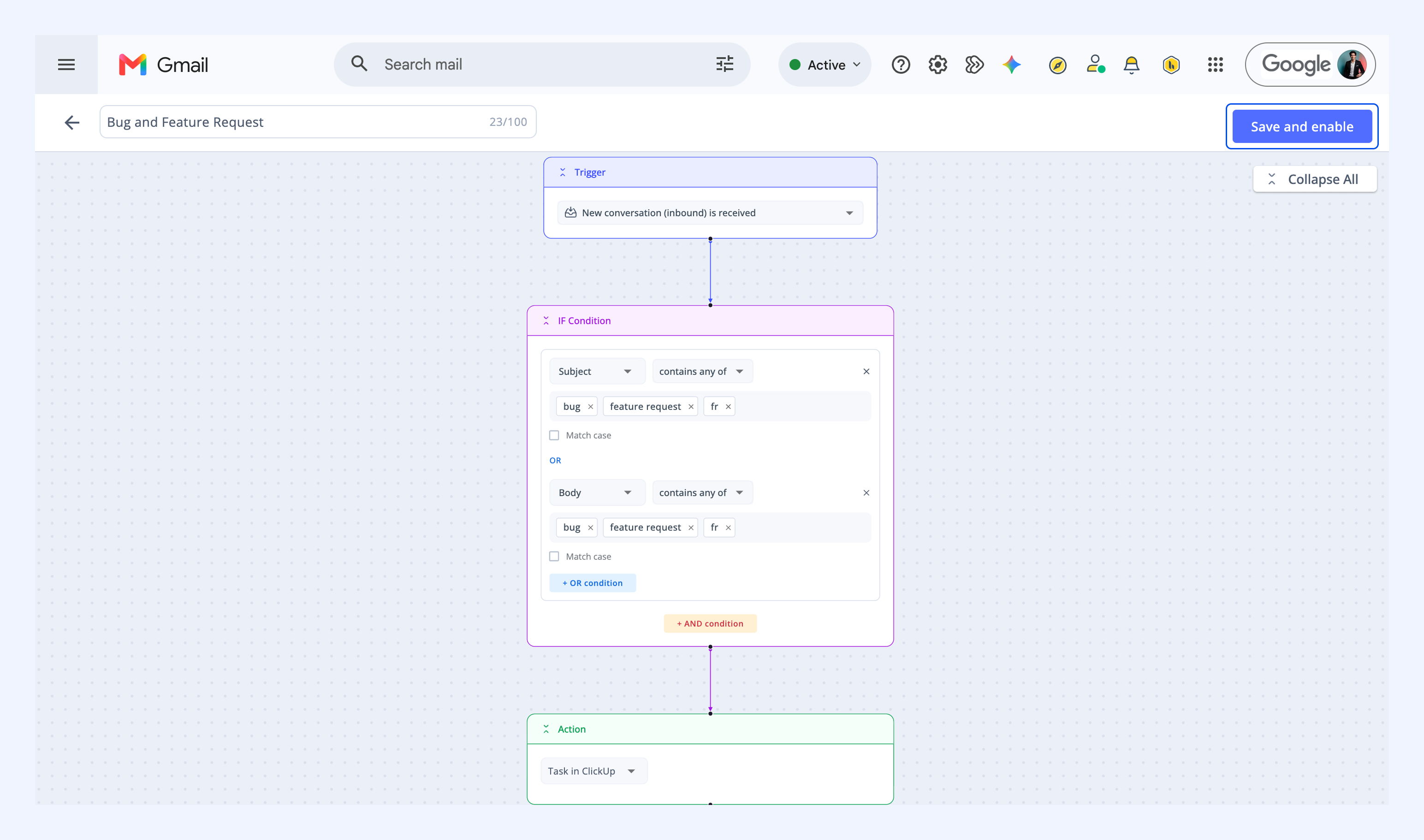The image size is (1424, 840).
Task: Remove the 'feature request' tag from Subject
Action: (691, 407)
